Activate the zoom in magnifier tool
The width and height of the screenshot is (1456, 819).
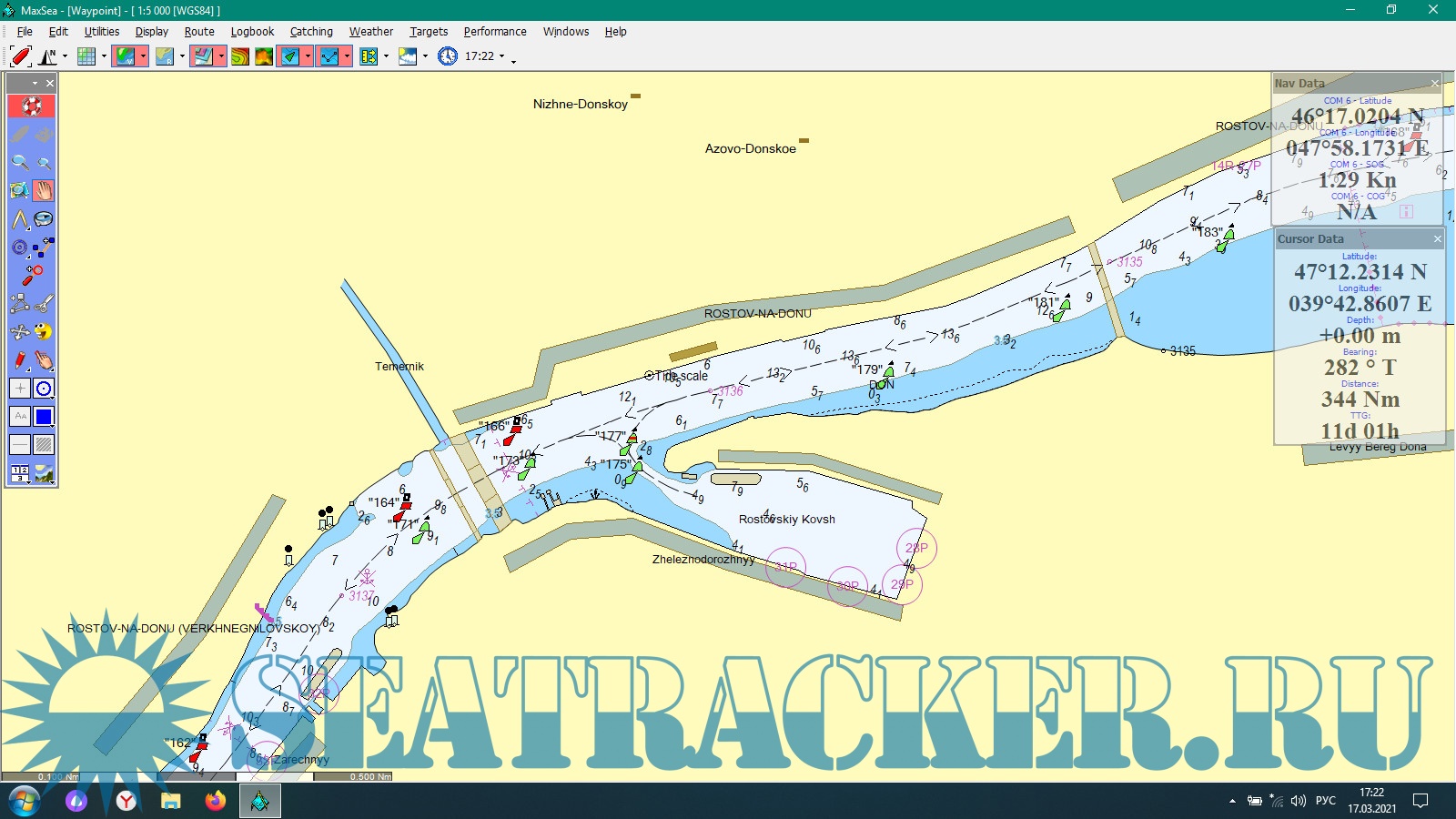(x=19, y=162)
